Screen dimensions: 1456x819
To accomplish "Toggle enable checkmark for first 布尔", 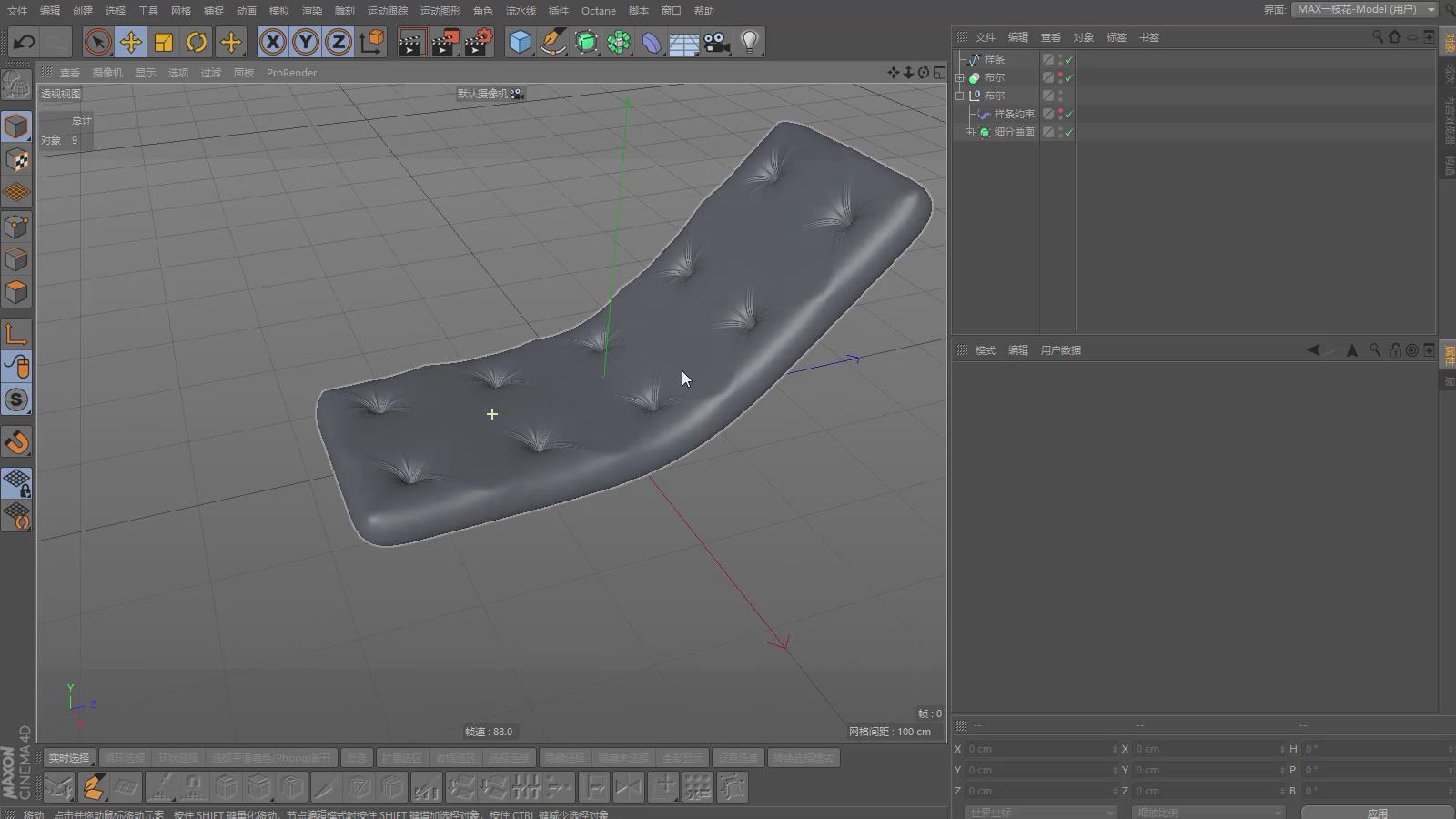I will [1069, 78].
